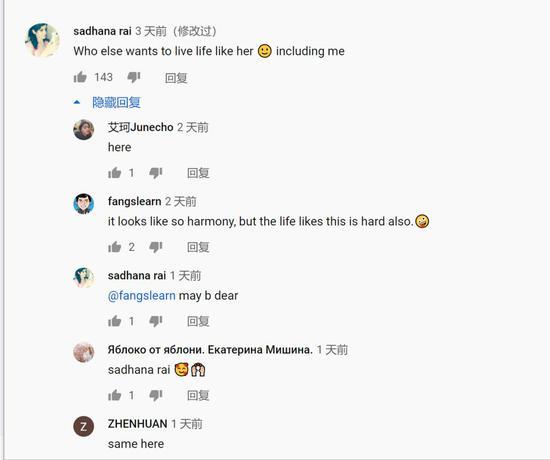Dislike fangslearn's harmony comment
The width and height of the screenshot is (550, 460).
[155, 247]
